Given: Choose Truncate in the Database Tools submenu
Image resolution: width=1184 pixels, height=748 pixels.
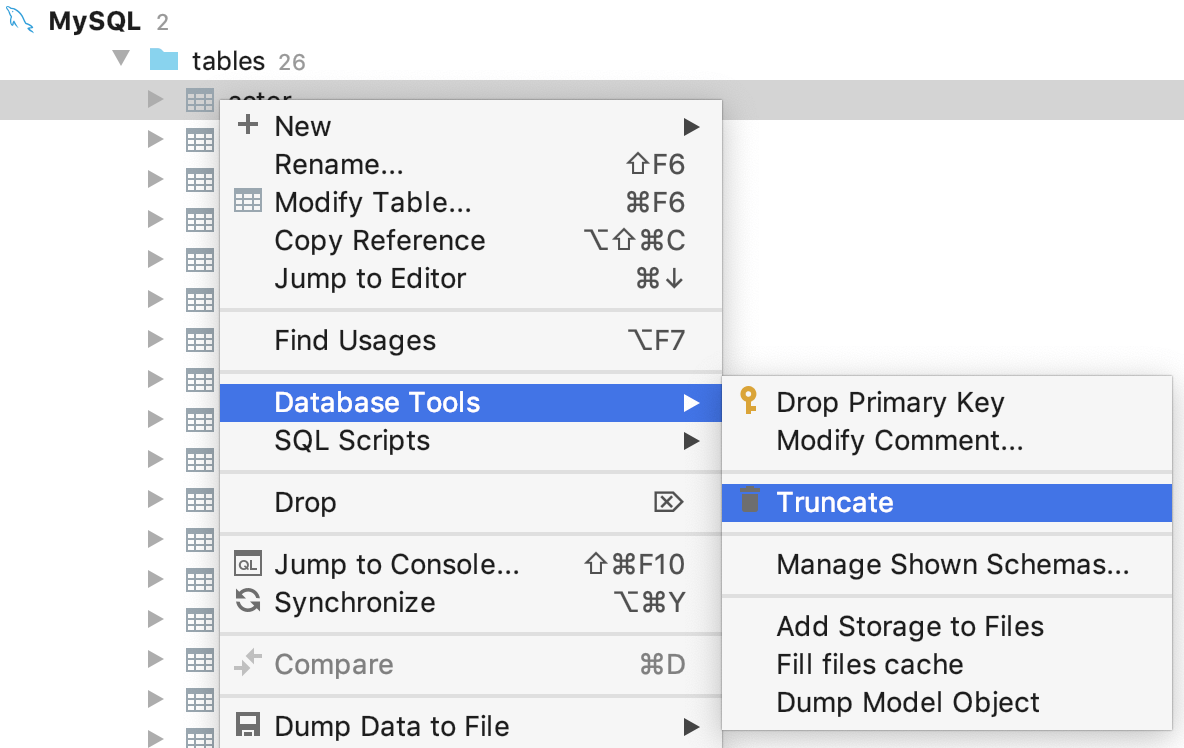Looking at the screenshot, I should click(947, 503).
